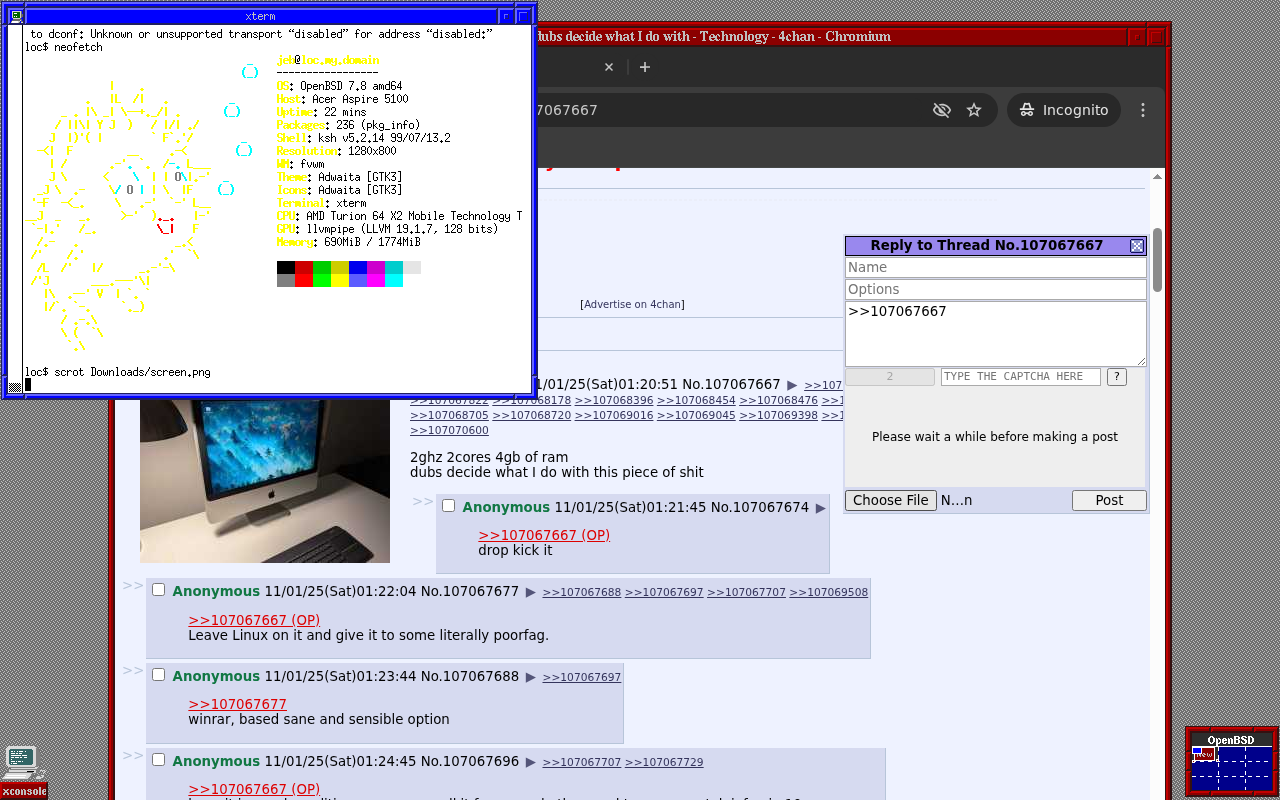Open OP backlink >>107070600
This screenshot has height=800, width=1280.
point(450,430)
